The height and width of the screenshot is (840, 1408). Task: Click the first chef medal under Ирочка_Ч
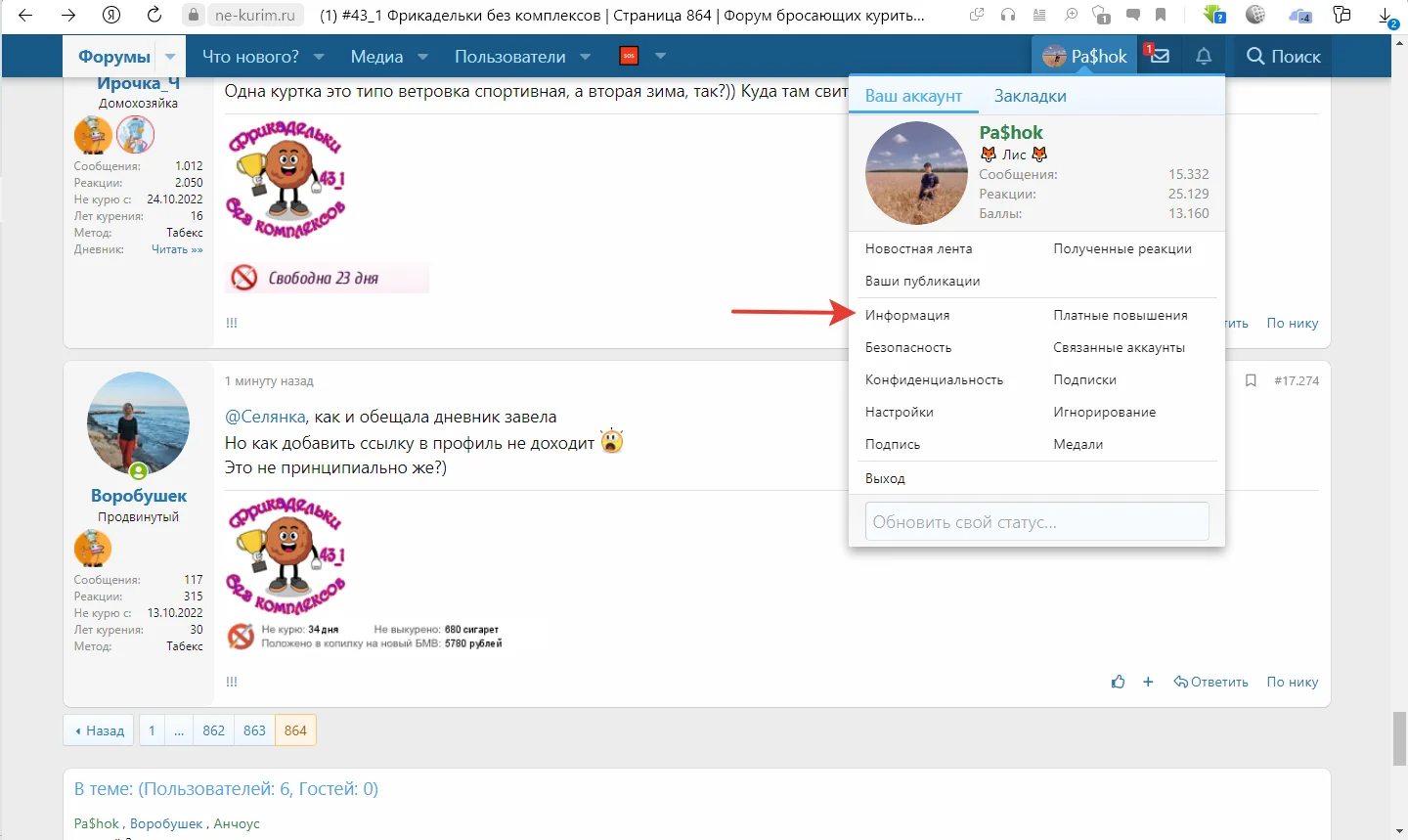pyautogui.click(x=93, y=135)
